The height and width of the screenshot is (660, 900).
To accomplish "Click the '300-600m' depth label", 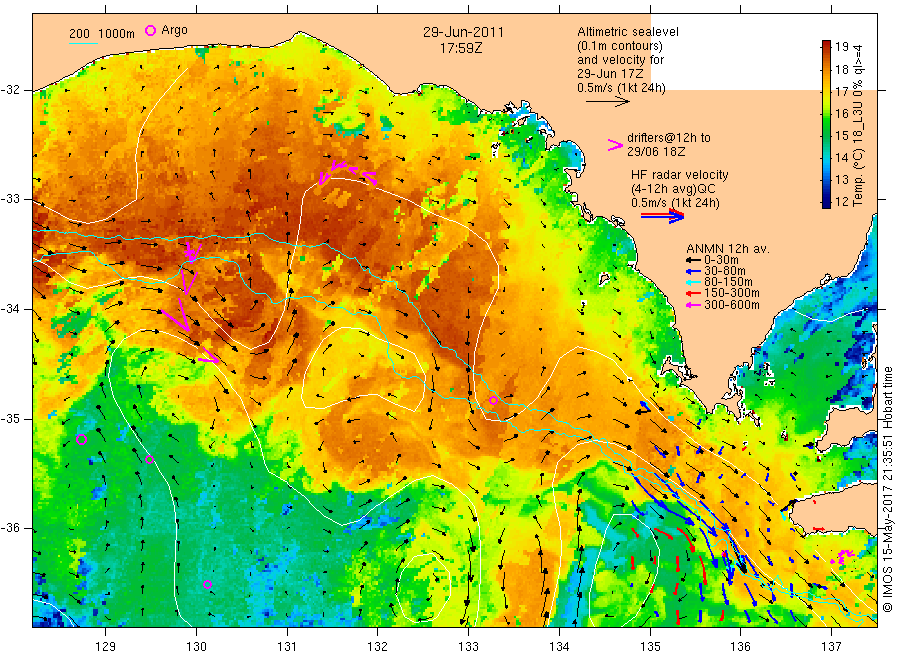I will [x=732, y=305].
